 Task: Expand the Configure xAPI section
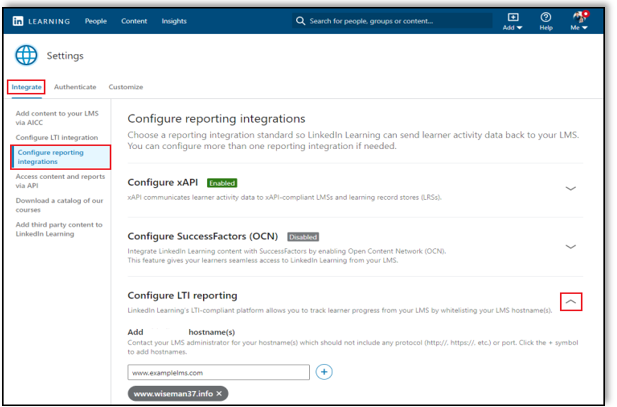pyautogui.click(x=571, y=188)
